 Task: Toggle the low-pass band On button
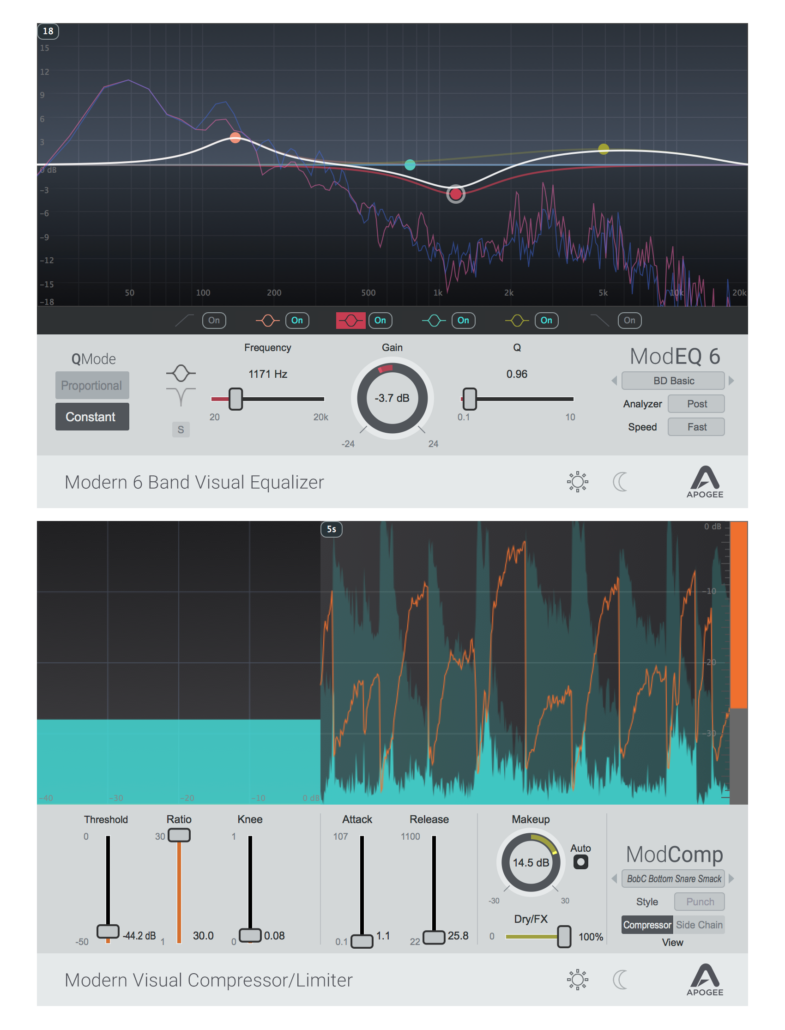click(x=629, y=321)
